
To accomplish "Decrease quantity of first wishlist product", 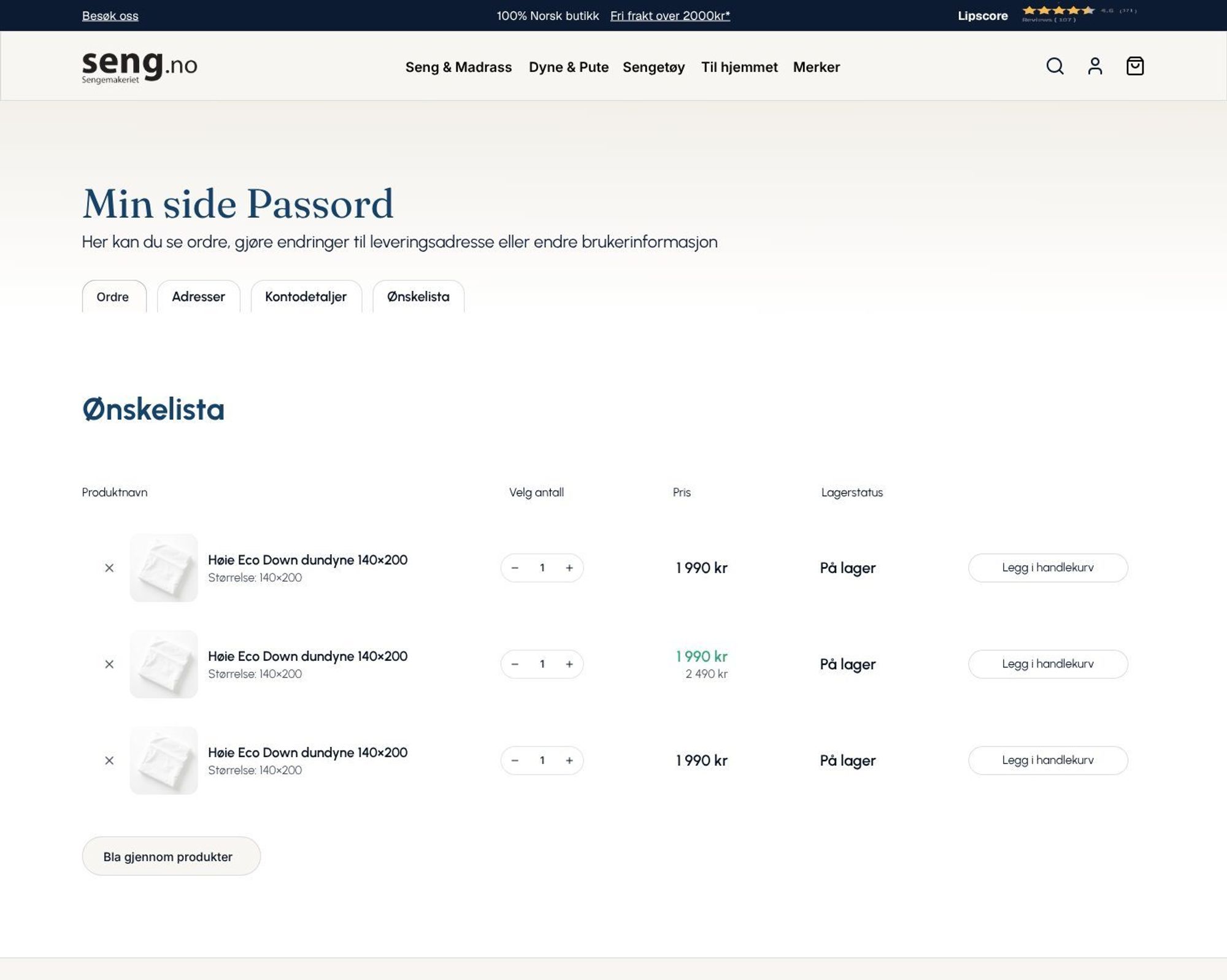I will pyautogui.click(x=515, y=568).
